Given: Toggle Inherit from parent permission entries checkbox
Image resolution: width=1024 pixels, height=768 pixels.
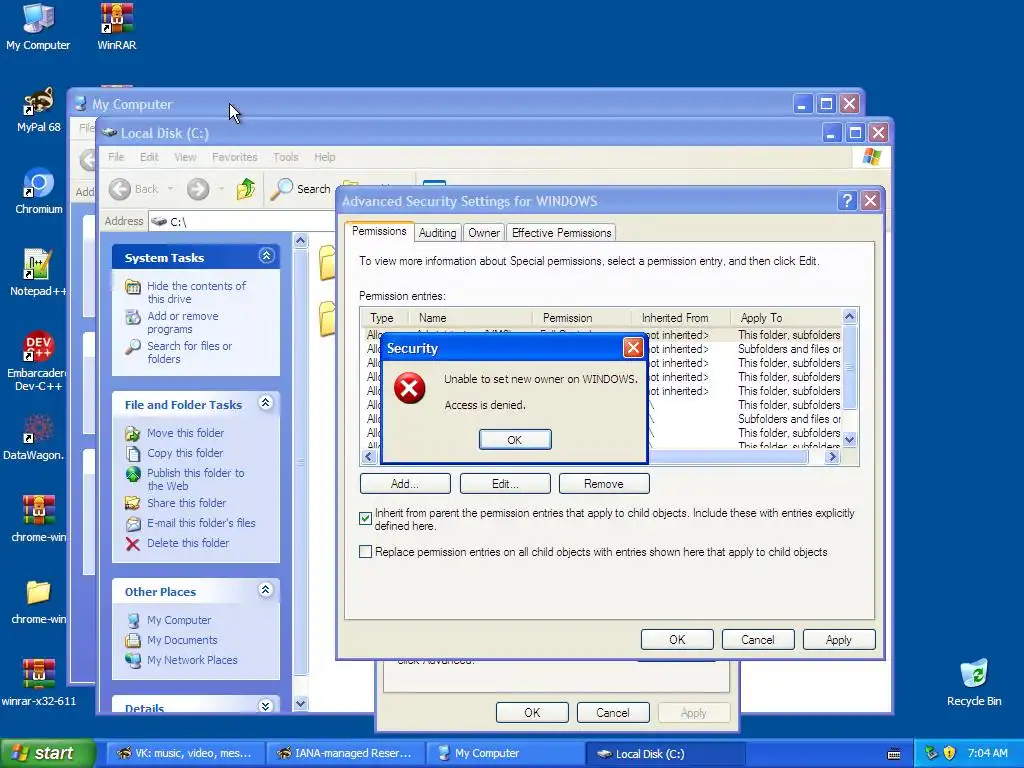Looking at the screenshot, I should (366, 519).
